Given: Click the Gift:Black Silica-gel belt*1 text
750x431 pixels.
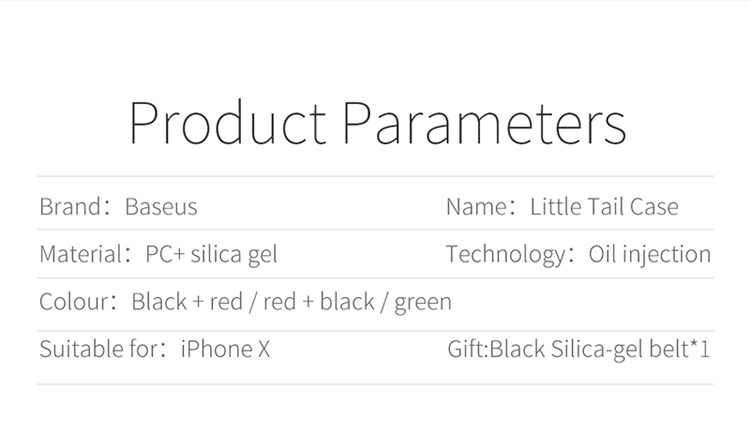Looking at the screenshot, I should [x=579, y=349].
